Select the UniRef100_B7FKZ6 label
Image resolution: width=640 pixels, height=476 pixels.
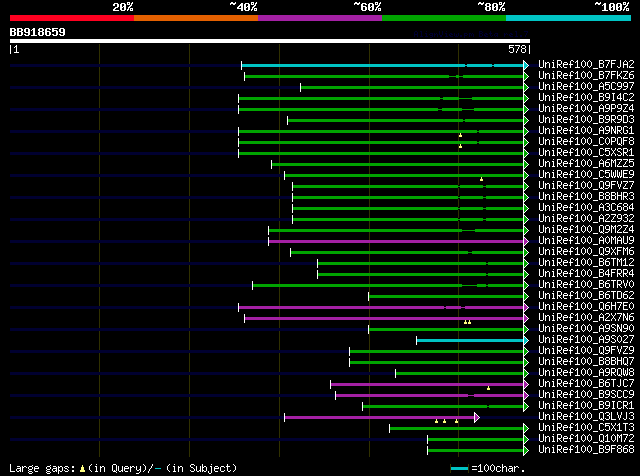[x=586, y=76]
